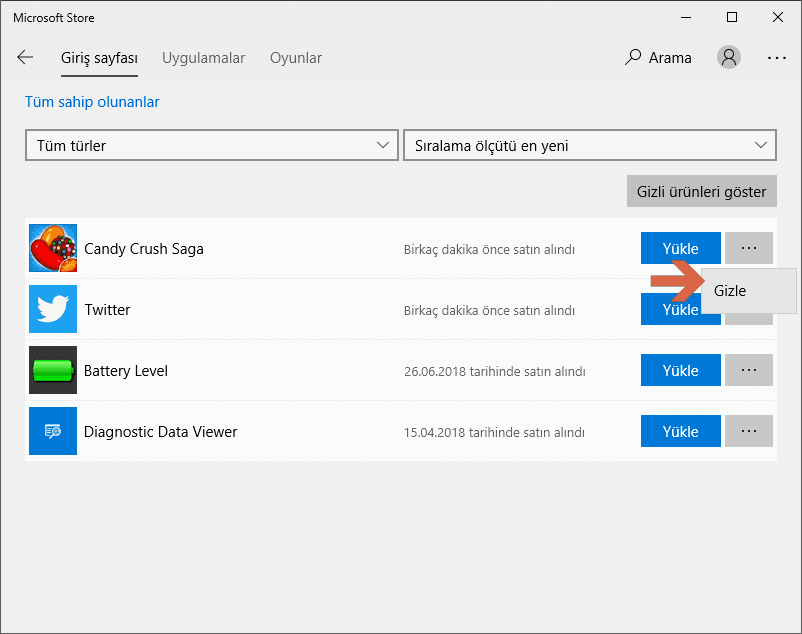Open the Tüm sahip olunanlar link

(92, 102)
